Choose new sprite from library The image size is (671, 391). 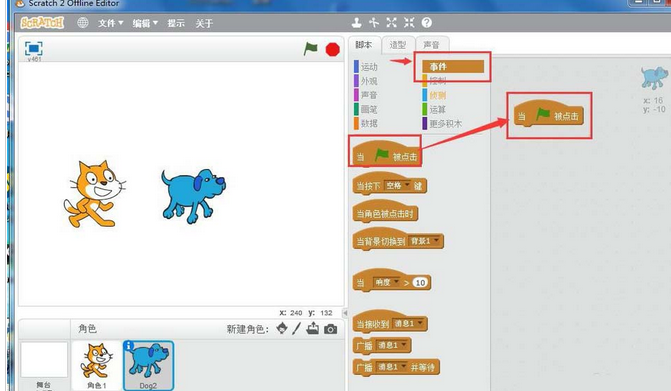tap(282, 329)
